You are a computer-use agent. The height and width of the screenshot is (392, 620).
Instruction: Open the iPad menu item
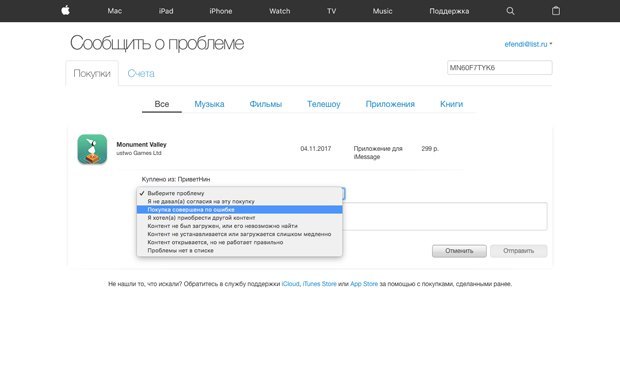(x=166, y=11)
